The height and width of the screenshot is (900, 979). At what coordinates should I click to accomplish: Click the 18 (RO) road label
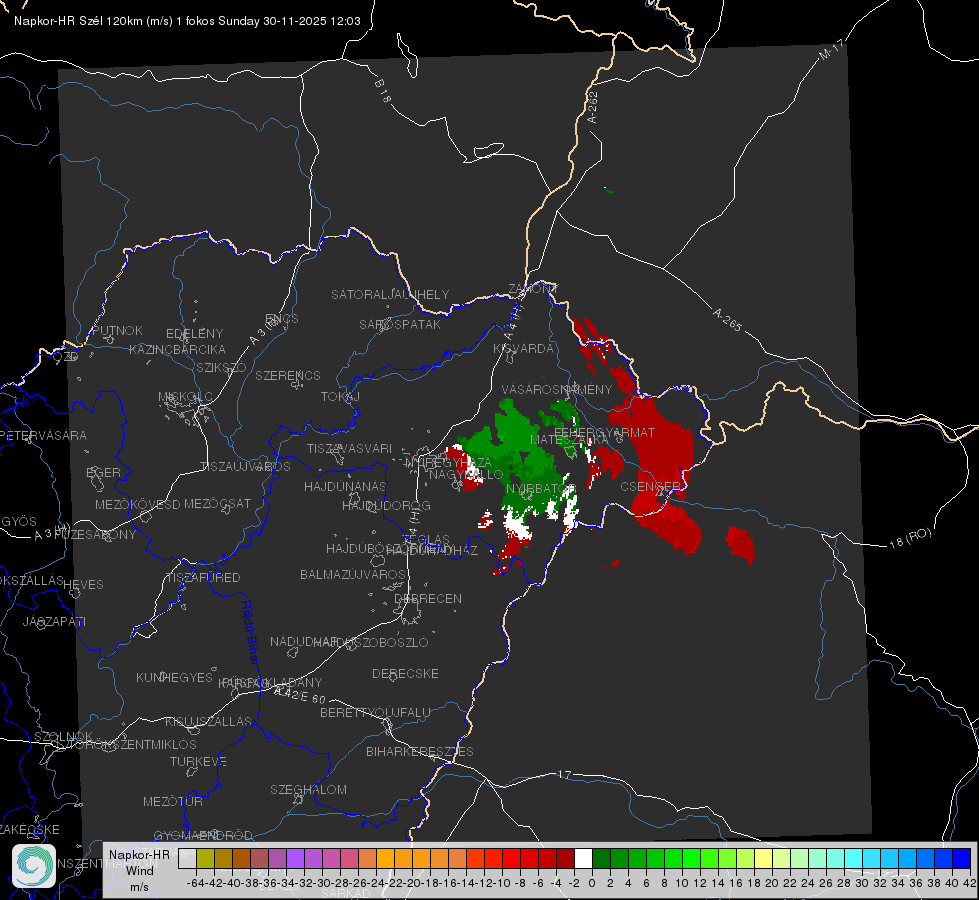[x=910, y=538]
